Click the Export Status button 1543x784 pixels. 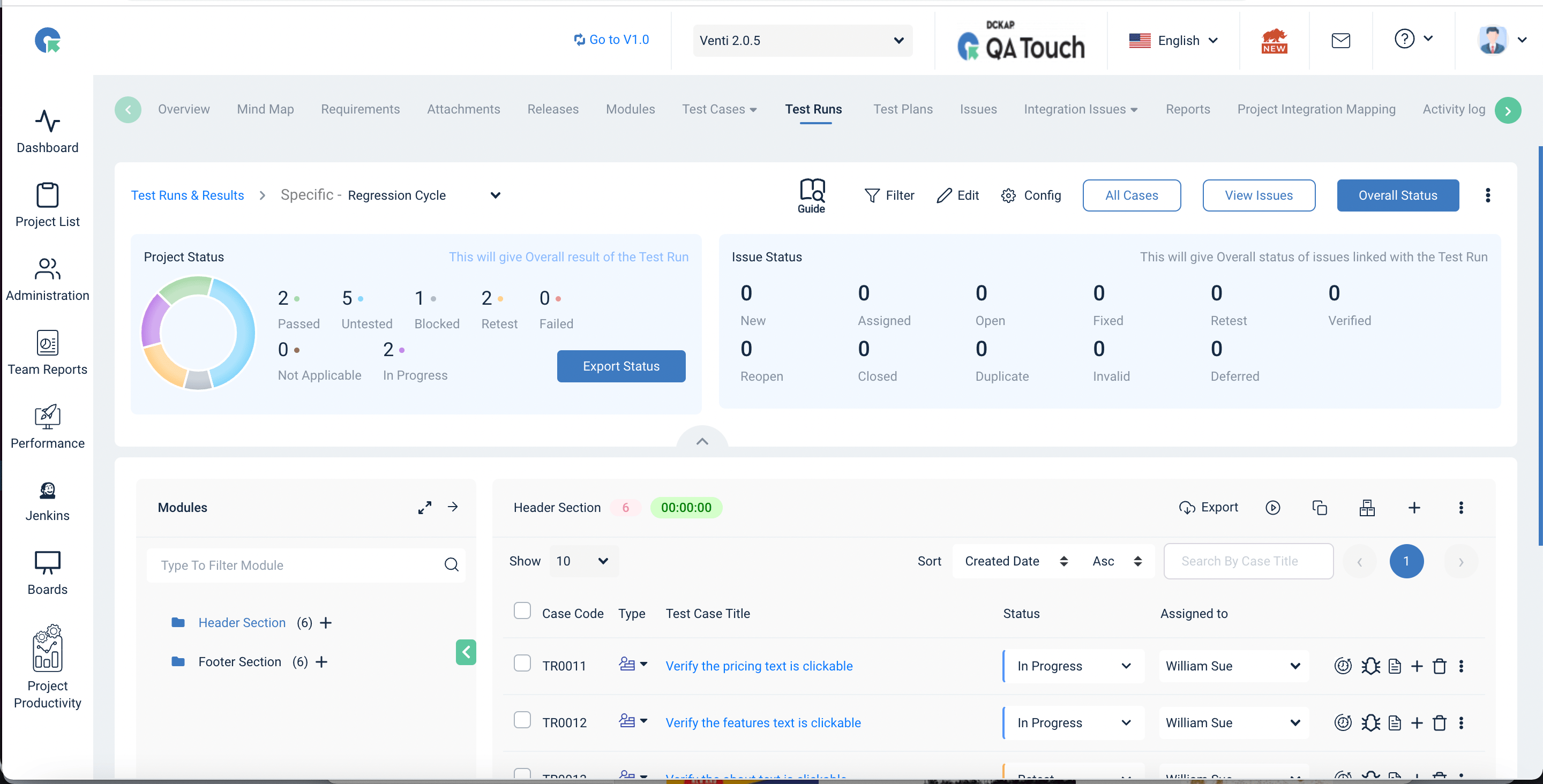[620, 366]
